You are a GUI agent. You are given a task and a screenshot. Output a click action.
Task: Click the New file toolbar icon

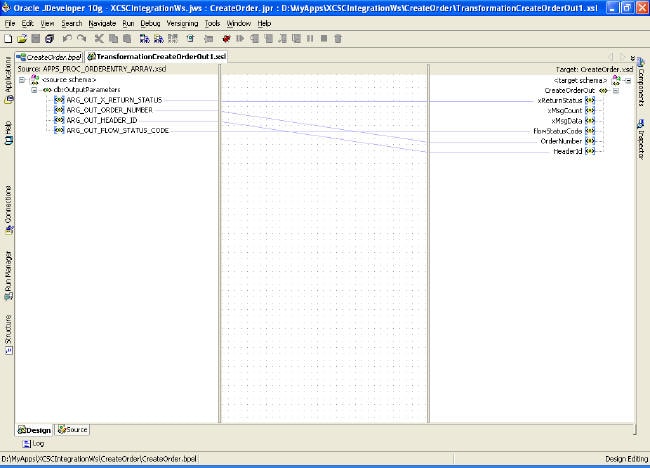(8, 38)
